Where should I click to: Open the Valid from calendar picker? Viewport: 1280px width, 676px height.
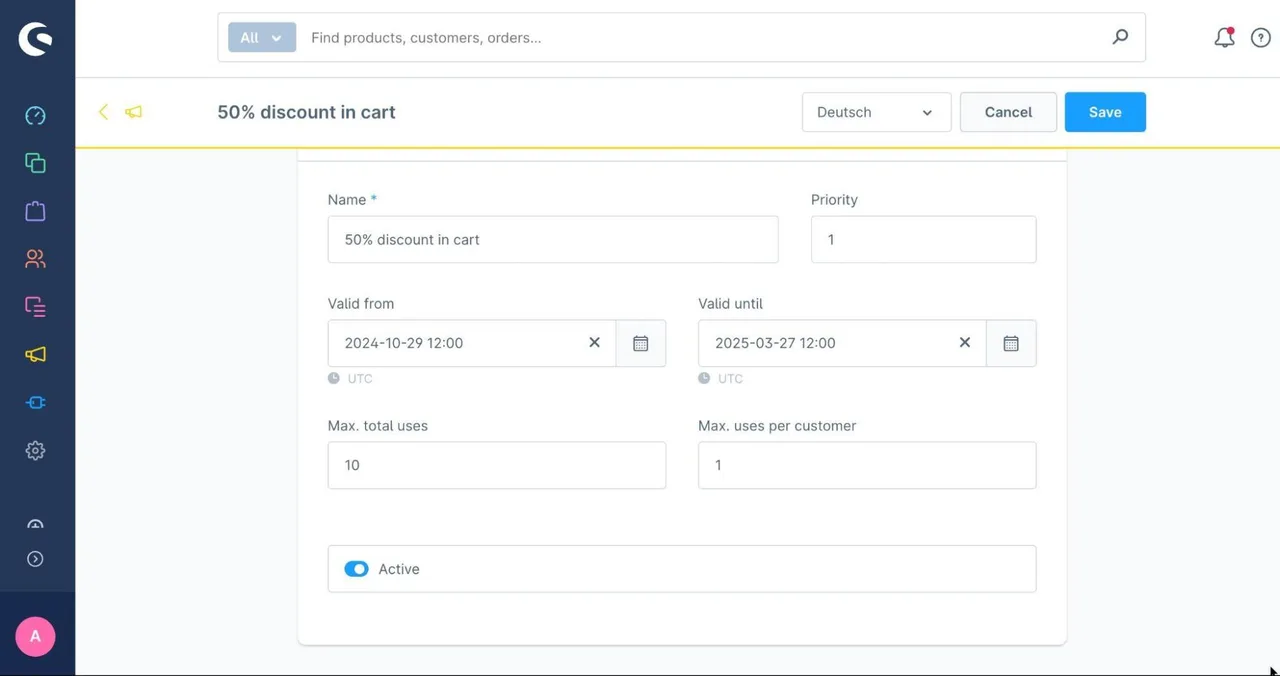point(641,343)
